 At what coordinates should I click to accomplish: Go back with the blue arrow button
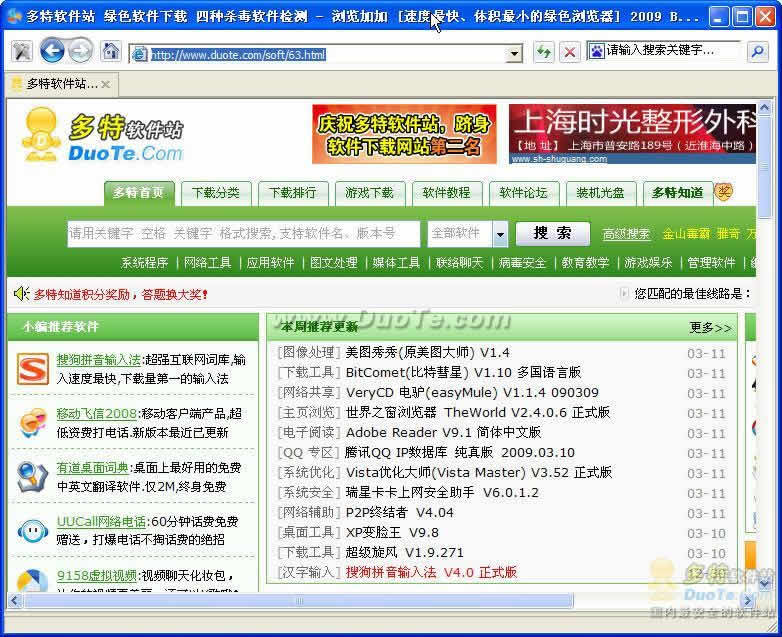pos(52,51)
